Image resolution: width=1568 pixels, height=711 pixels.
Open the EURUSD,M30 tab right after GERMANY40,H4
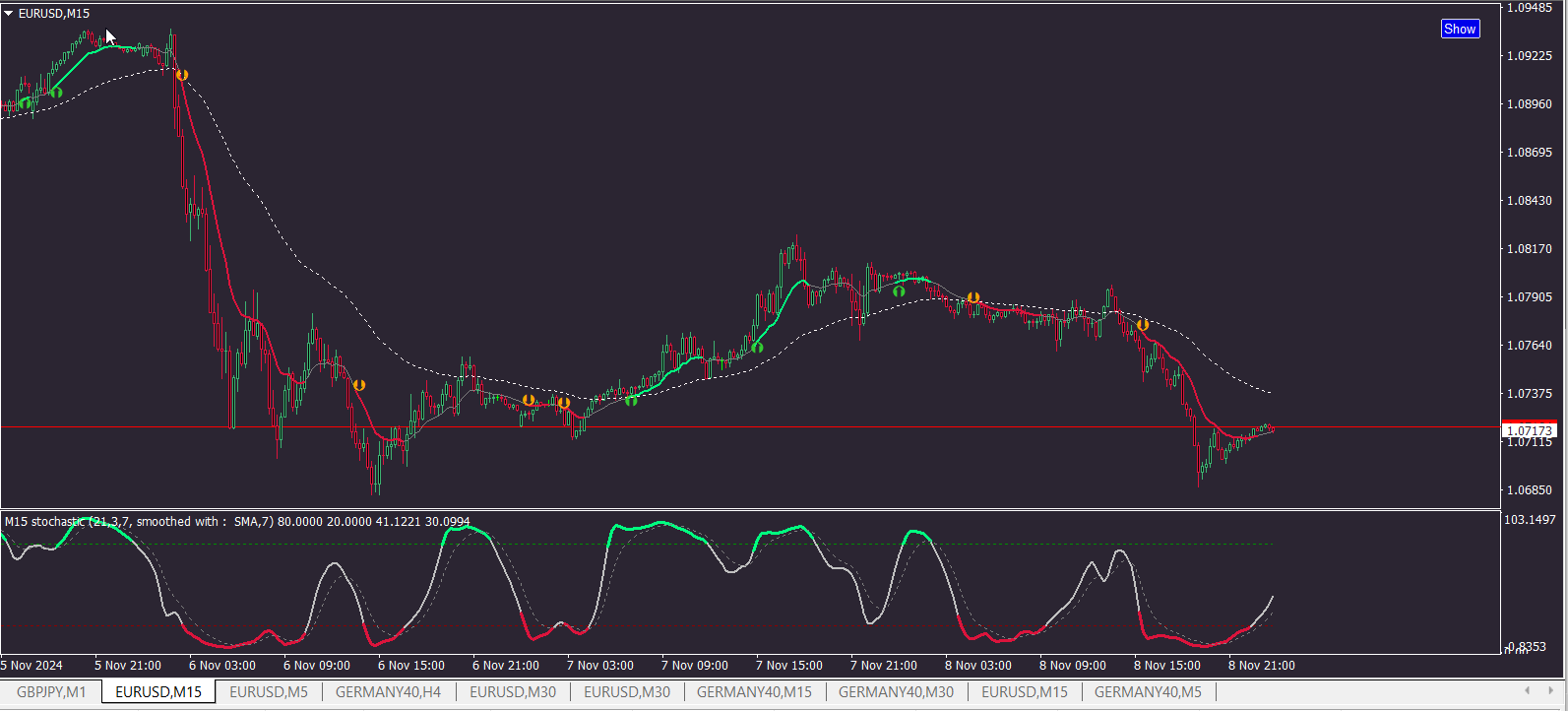pyautogui.click(x=513, y=692)
